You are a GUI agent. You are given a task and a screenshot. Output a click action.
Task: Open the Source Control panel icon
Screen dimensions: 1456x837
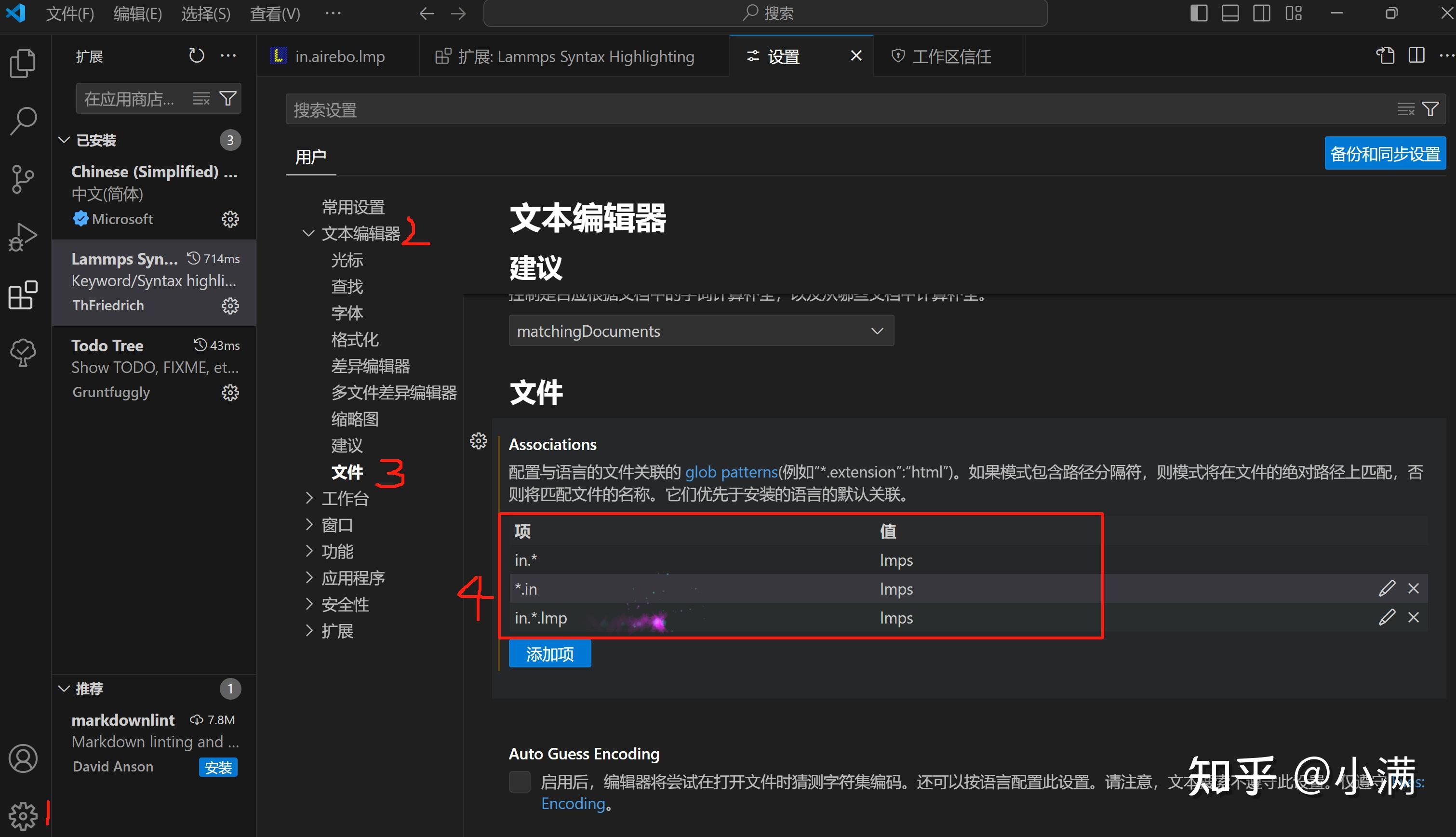(x=23, y=179)
